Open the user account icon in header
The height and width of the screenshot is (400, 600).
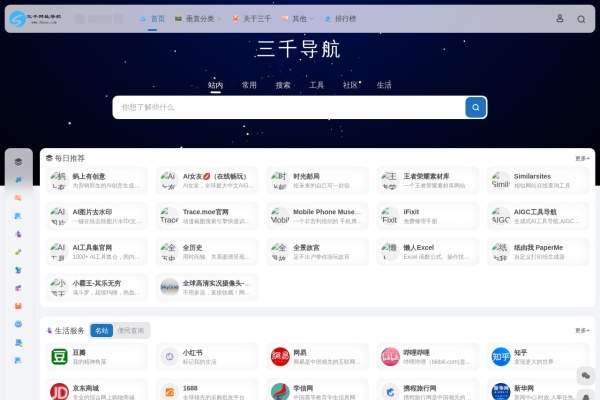559,18
